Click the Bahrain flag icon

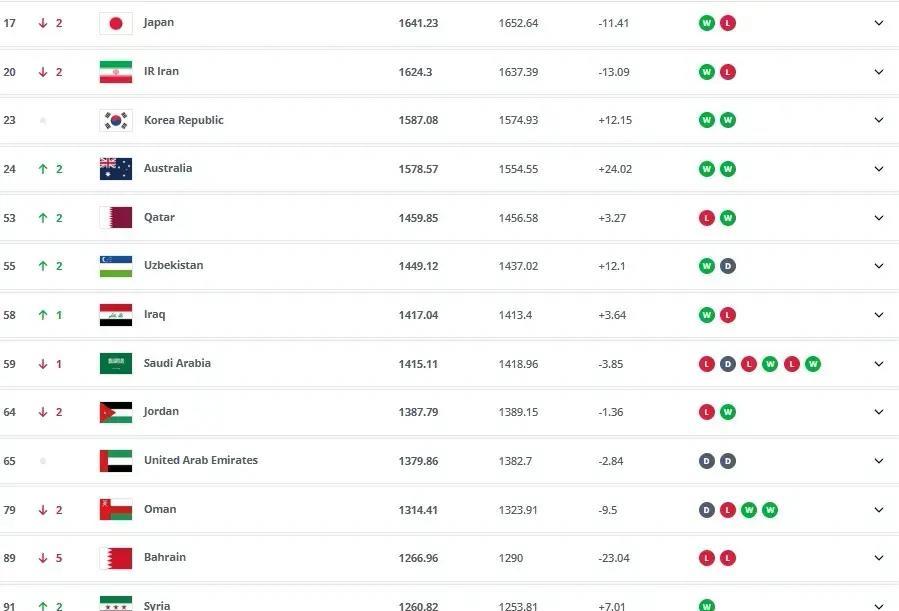[116, 558]
